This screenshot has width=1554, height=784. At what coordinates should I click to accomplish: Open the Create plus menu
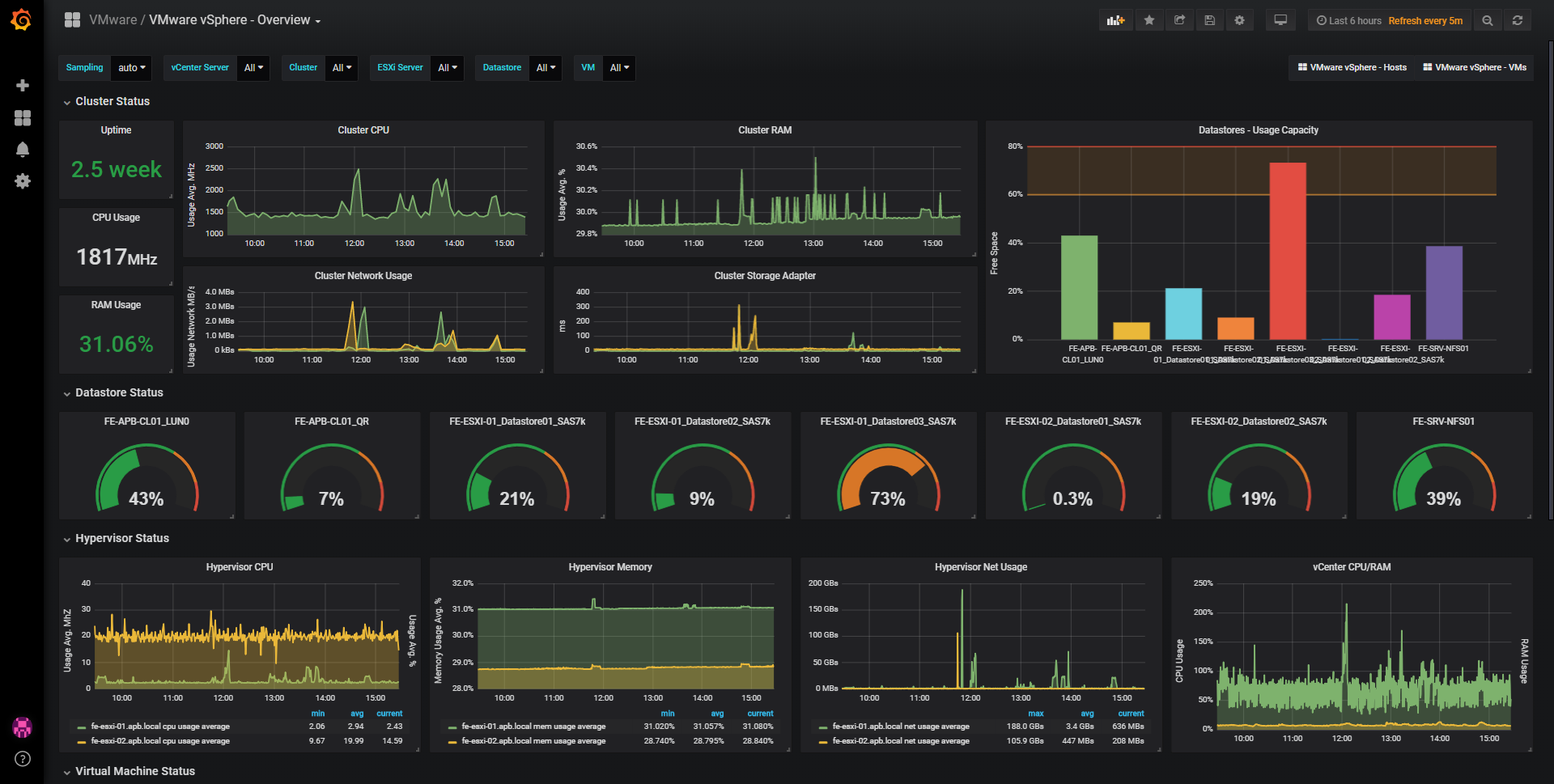tap(23, 85)
